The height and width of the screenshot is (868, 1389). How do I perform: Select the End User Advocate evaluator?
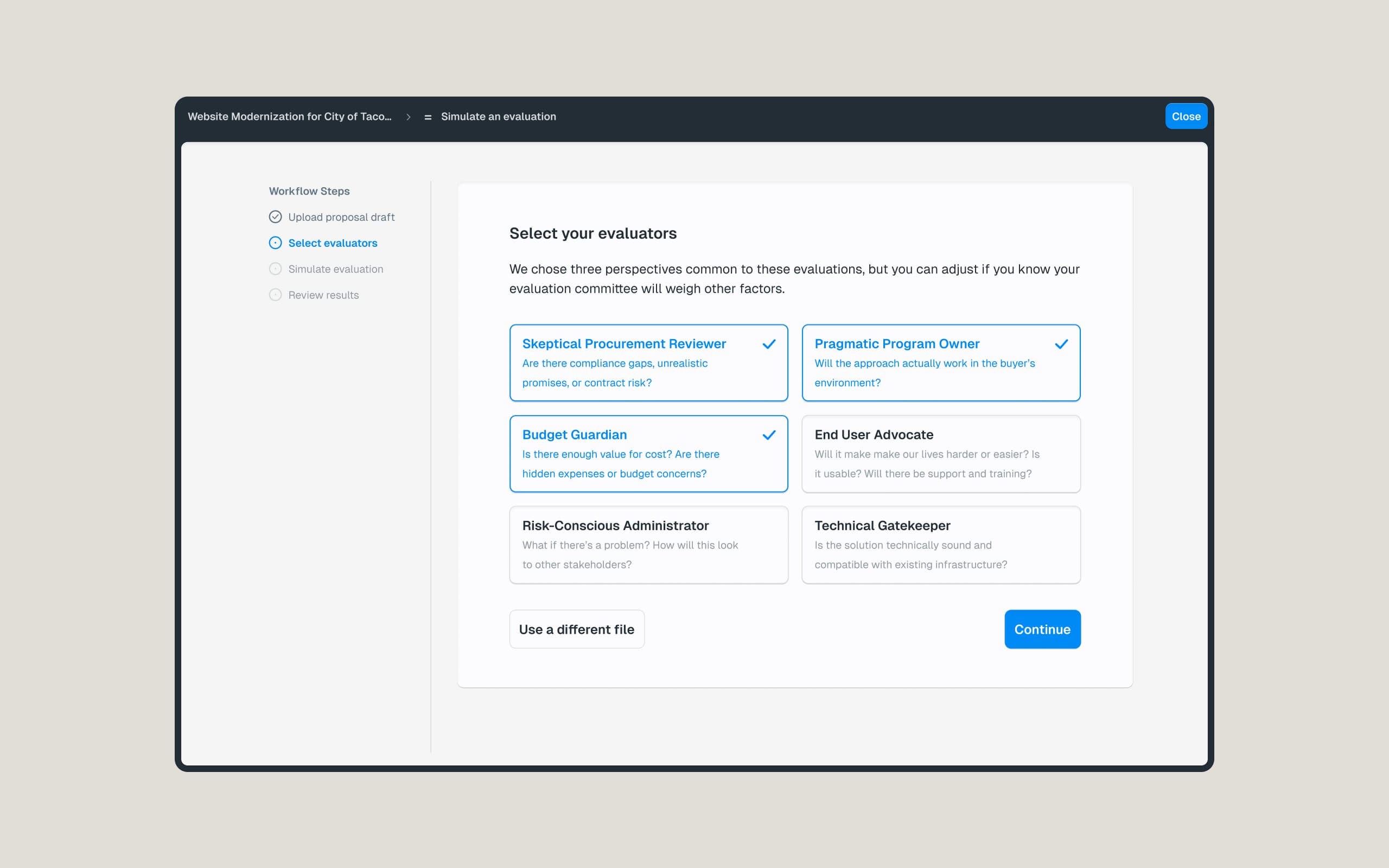pyautogui.click(x=940, y=454)
